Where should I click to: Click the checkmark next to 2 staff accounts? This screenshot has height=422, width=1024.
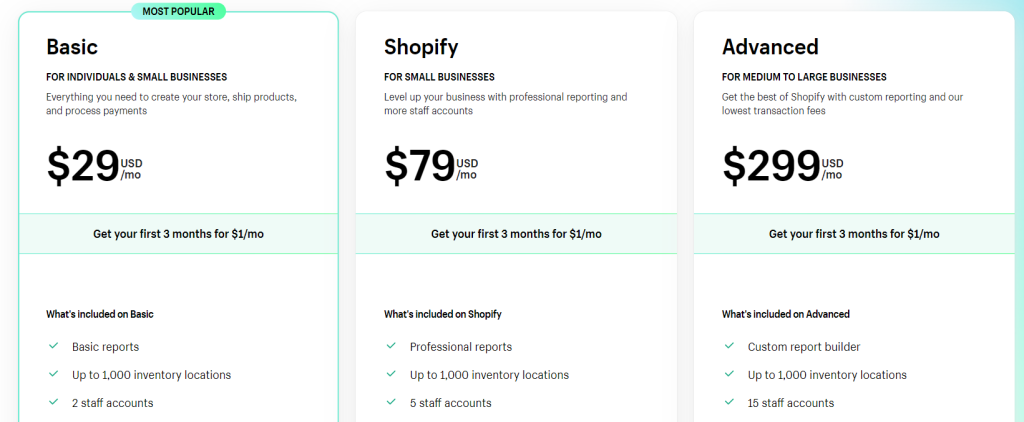coord(54,402)
